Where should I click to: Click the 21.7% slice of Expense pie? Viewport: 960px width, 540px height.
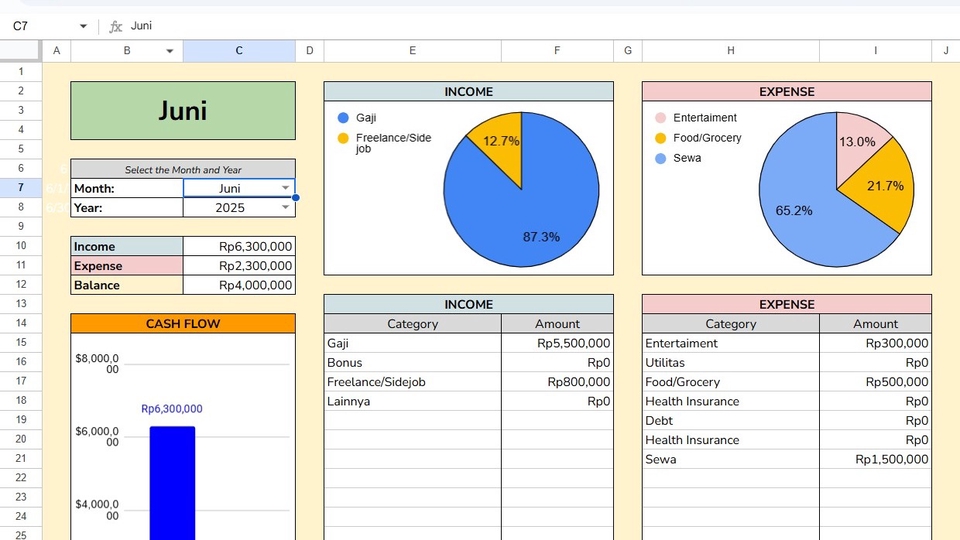click(x=882, y=187)
